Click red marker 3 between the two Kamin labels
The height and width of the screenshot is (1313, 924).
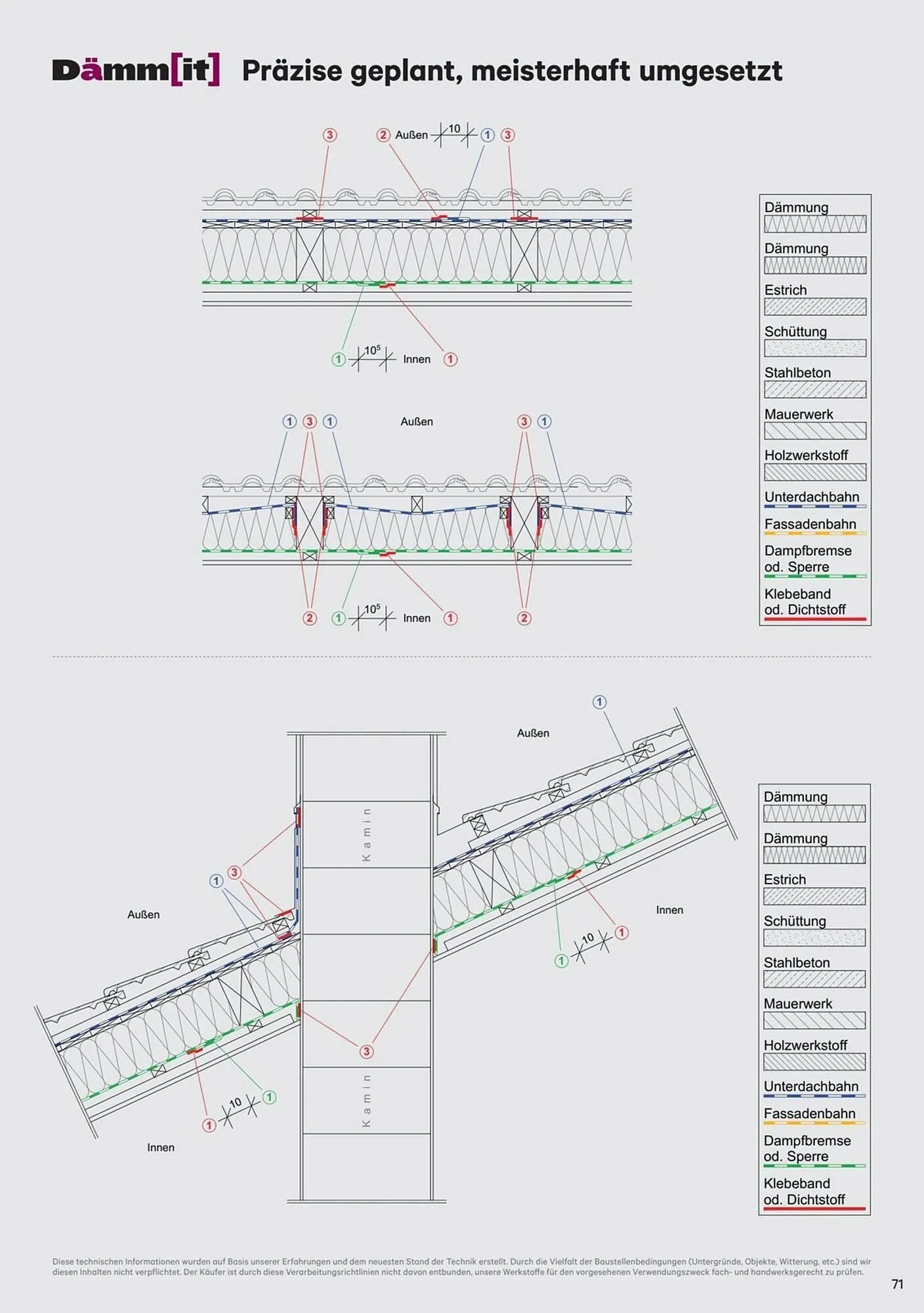tap(366, 1052)
